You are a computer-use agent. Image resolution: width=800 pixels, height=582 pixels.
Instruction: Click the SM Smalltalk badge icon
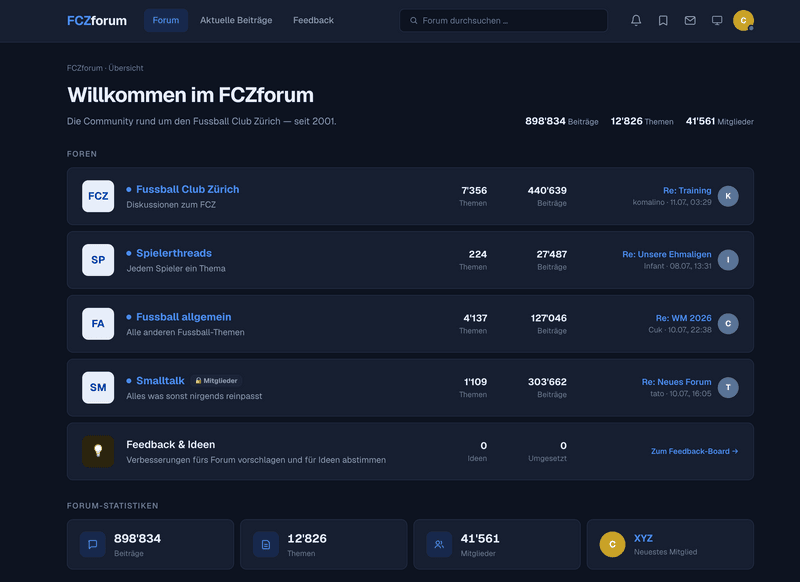98,387
